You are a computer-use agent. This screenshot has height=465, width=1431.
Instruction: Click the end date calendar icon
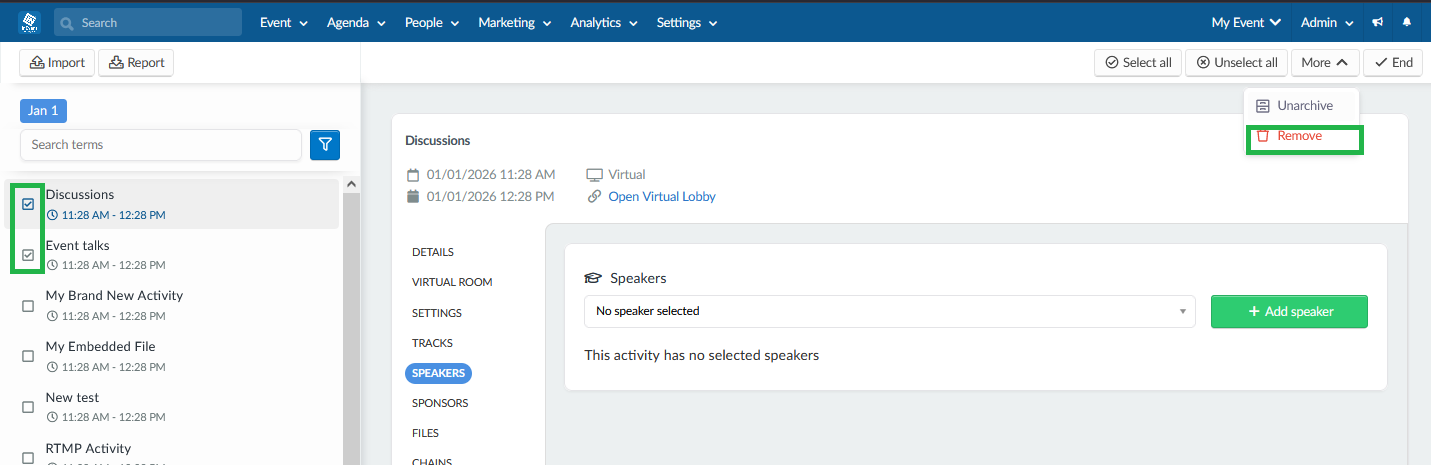pos(413,197)
